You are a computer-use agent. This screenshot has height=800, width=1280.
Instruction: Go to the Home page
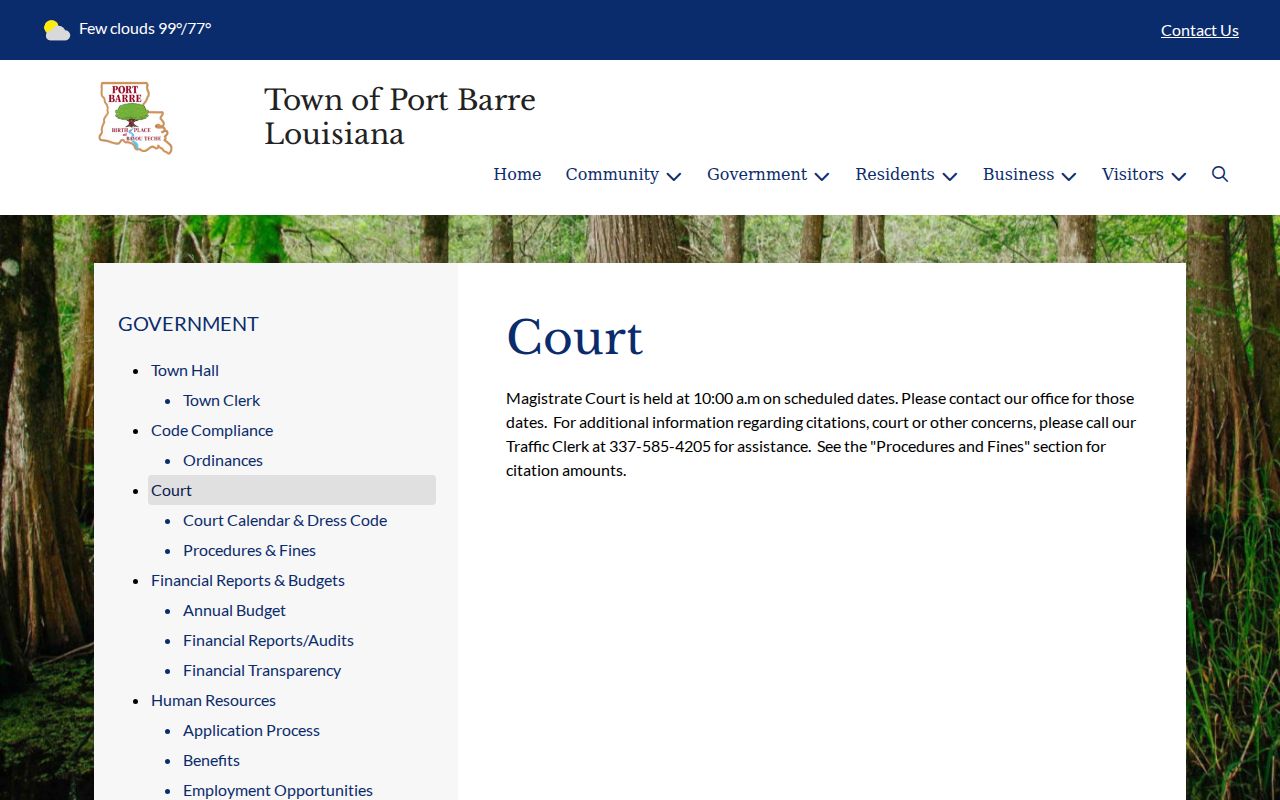coord(517,174)
